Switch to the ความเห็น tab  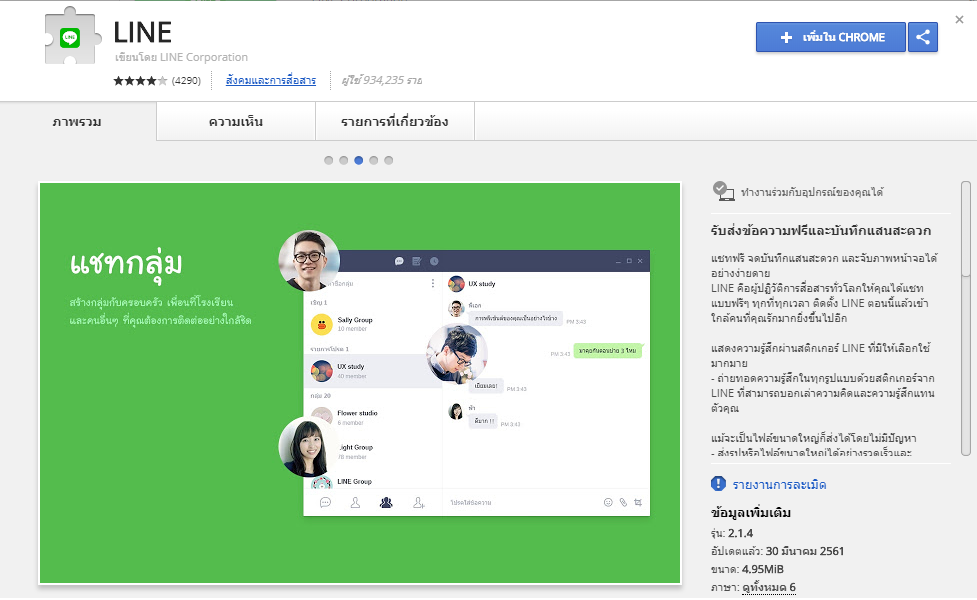point(236,121)
